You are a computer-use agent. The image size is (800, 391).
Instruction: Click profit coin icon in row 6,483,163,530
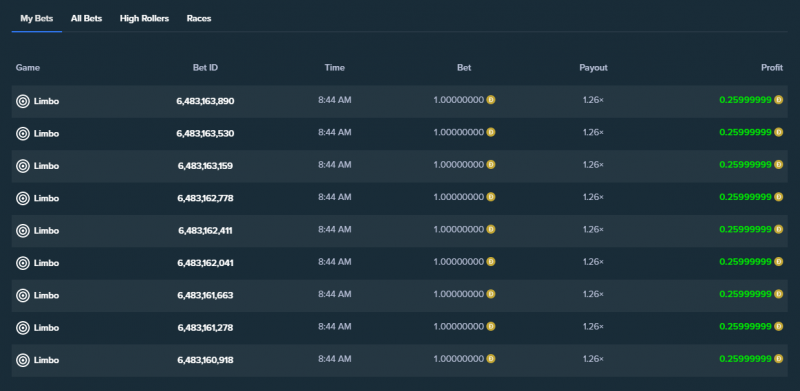tap(779, 132)
